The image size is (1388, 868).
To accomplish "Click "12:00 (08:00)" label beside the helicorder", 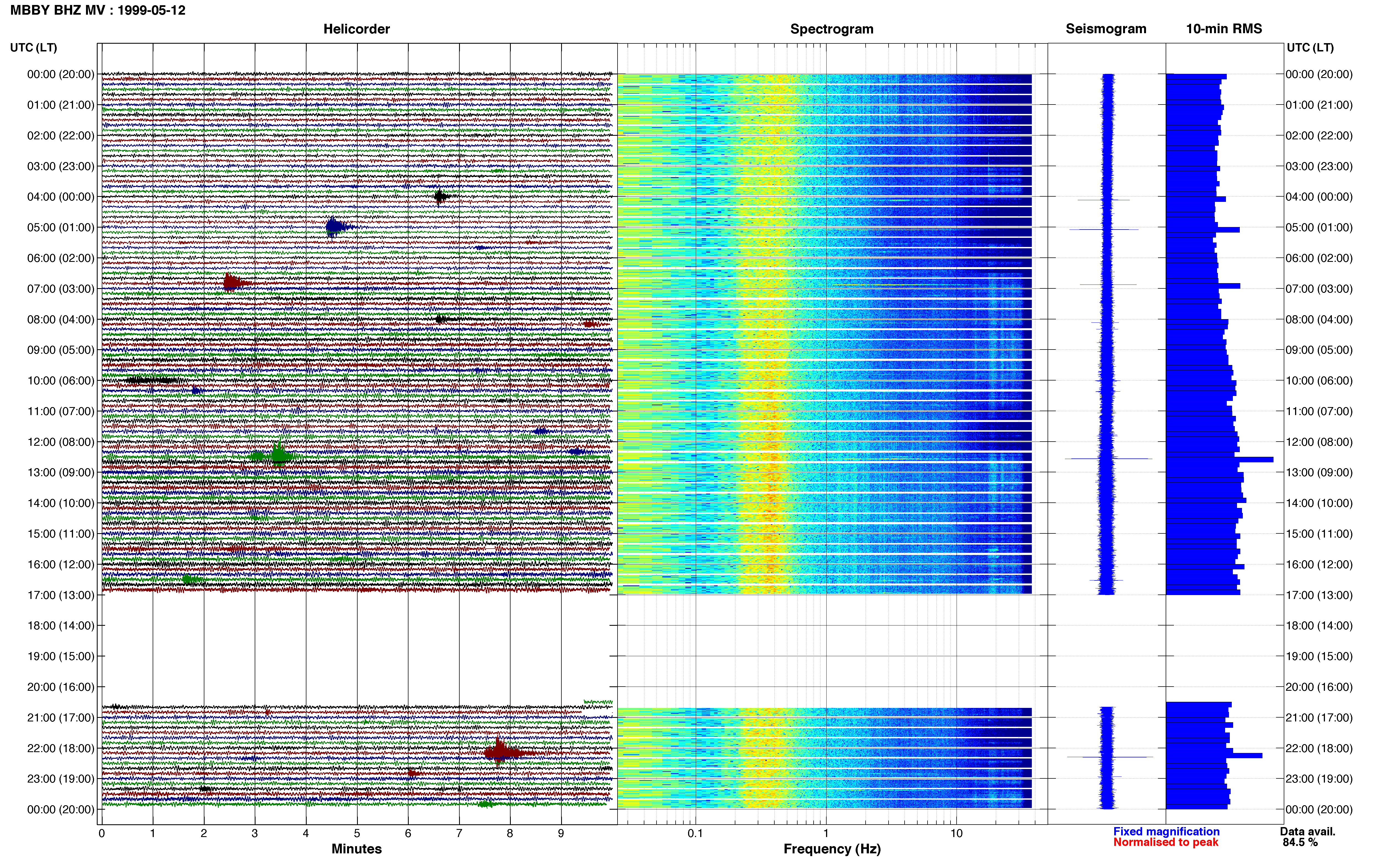I will pyautogui.click(x=61, y=442).
